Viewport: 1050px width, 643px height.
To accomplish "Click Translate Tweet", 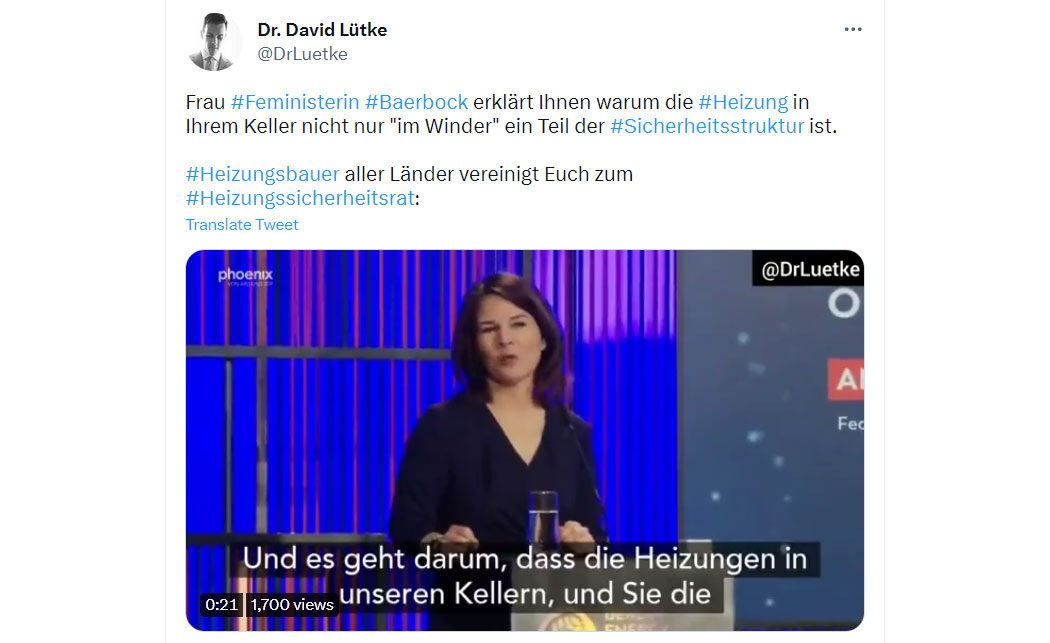I will [242, 225].
